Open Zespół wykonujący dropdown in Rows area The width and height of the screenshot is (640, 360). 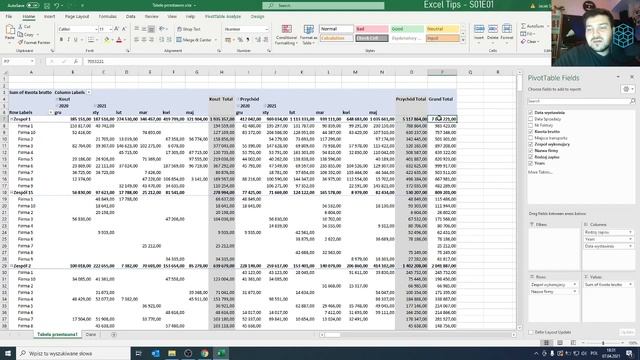pyautogui.click(x=575, y=284)
